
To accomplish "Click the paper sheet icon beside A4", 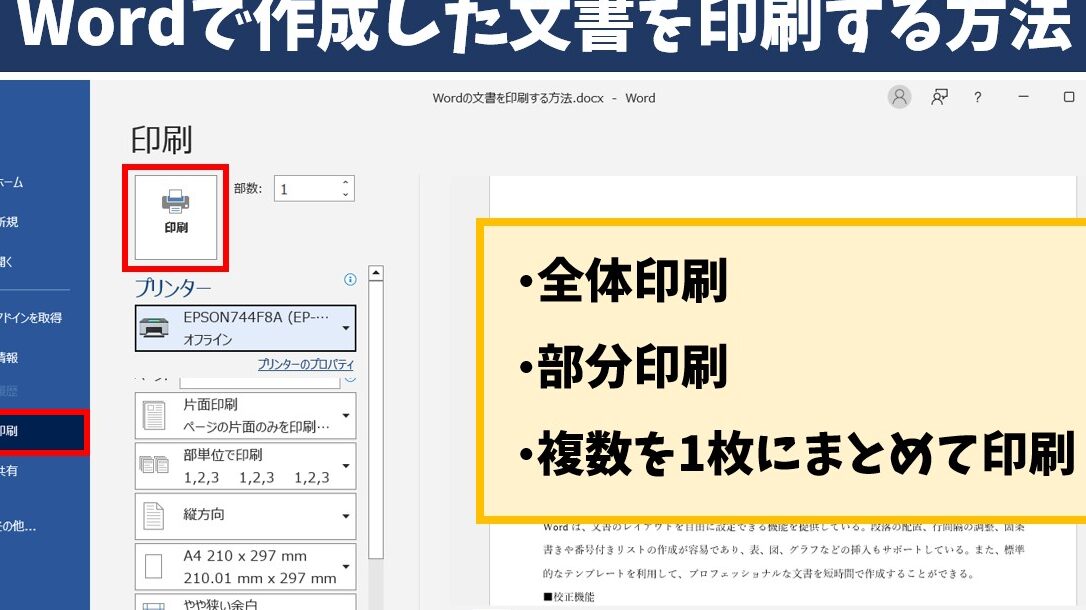I will click(x=153, y=566).
